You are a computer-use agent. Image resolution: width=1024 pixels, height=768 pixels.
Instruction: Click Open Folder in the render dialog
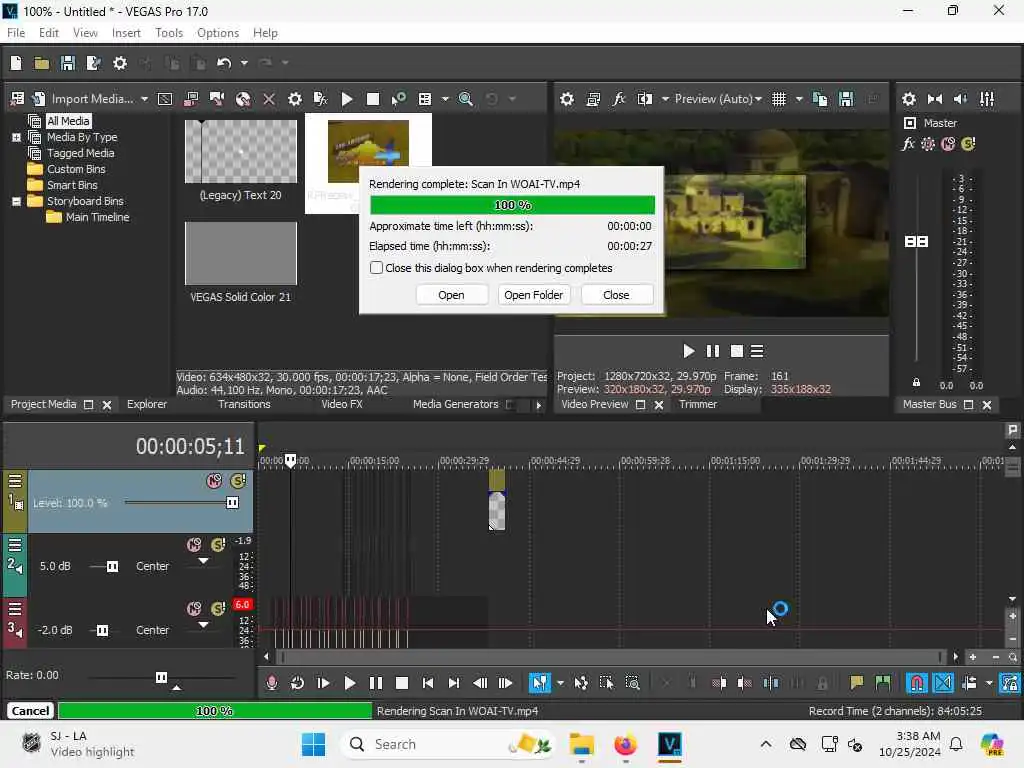point(533,295)
